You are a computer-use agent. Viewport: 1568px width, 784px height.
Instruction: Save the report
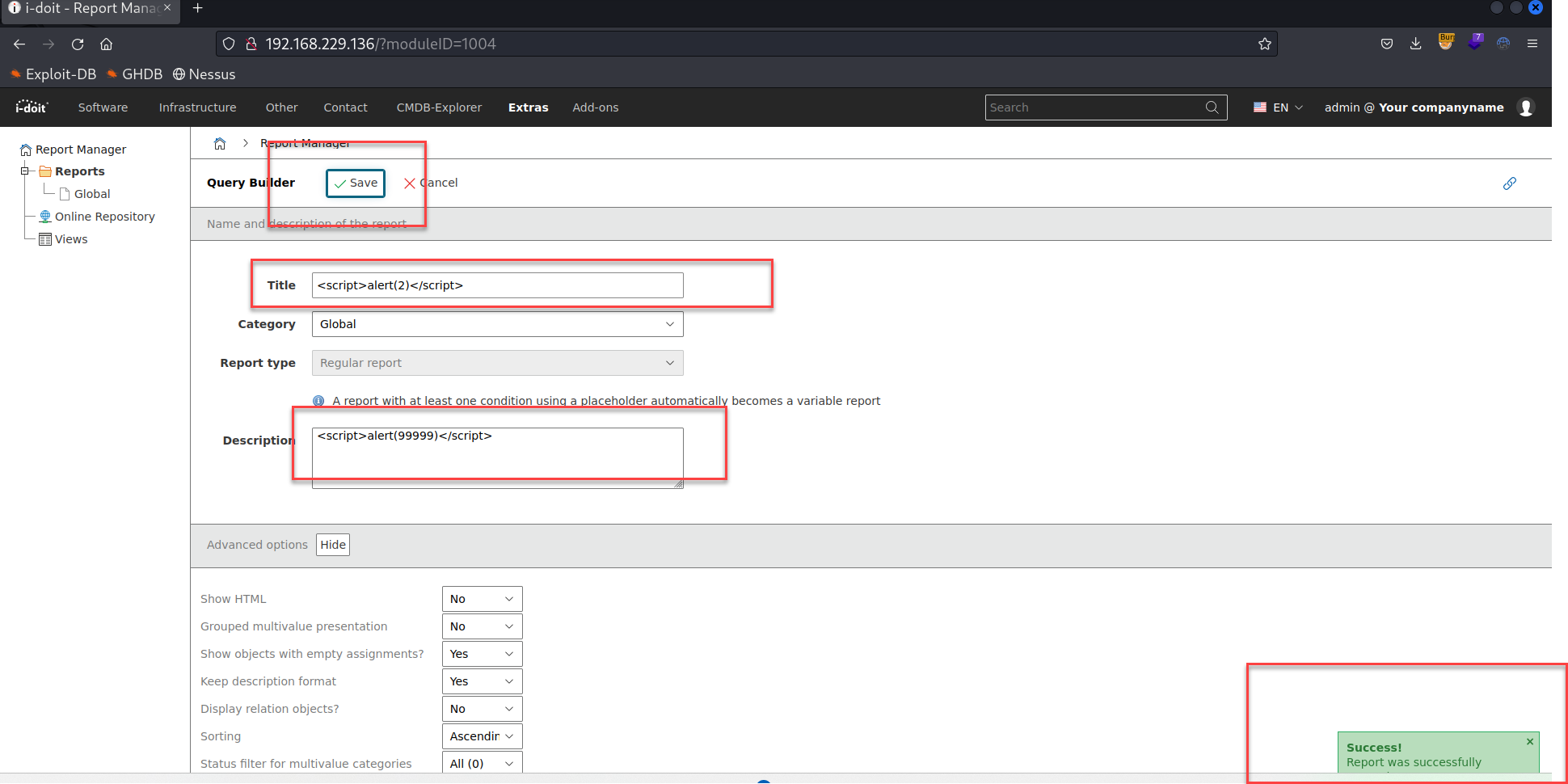[356, 183]
